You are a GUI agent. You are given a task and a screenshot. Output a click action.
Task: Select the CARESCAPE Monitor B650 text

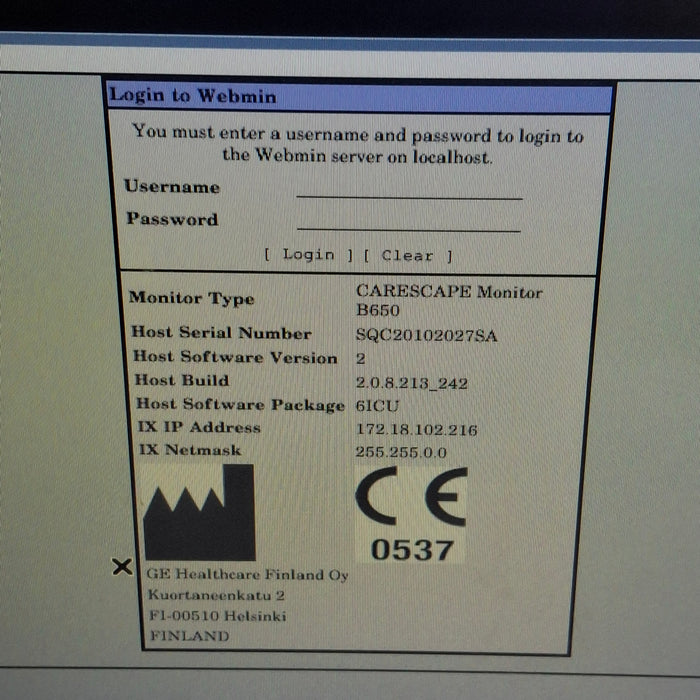click(449, 300)
